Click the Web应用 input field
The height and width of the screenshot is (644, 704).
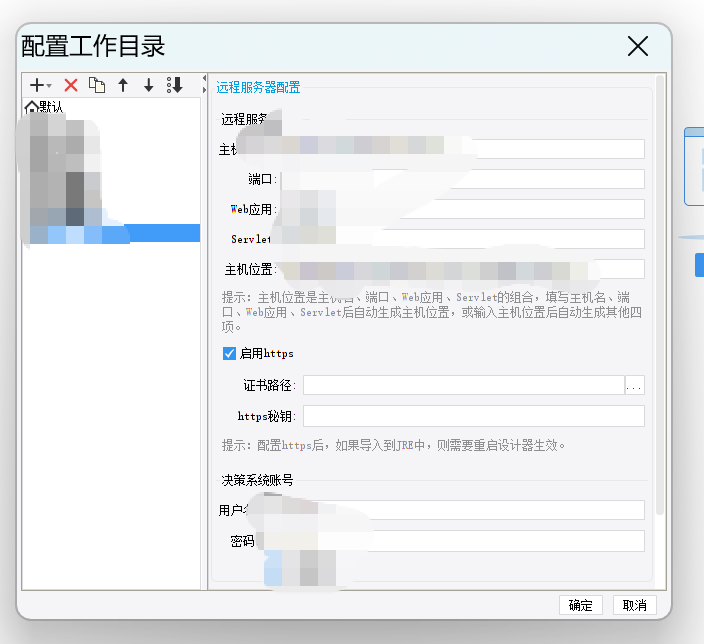[462, 209]
